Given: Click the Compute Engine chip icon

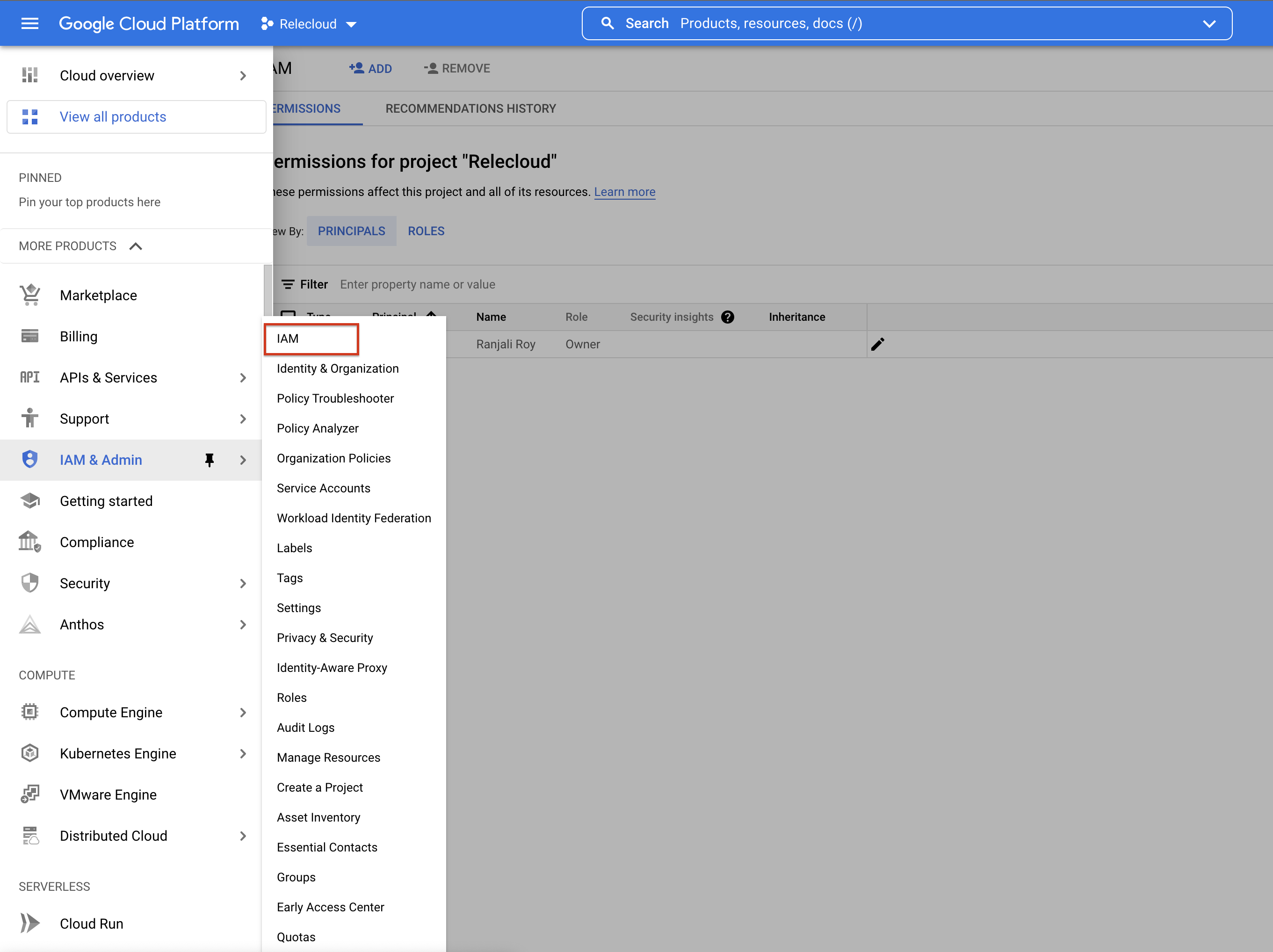Looking at the screenshot, I should [30, 712].
